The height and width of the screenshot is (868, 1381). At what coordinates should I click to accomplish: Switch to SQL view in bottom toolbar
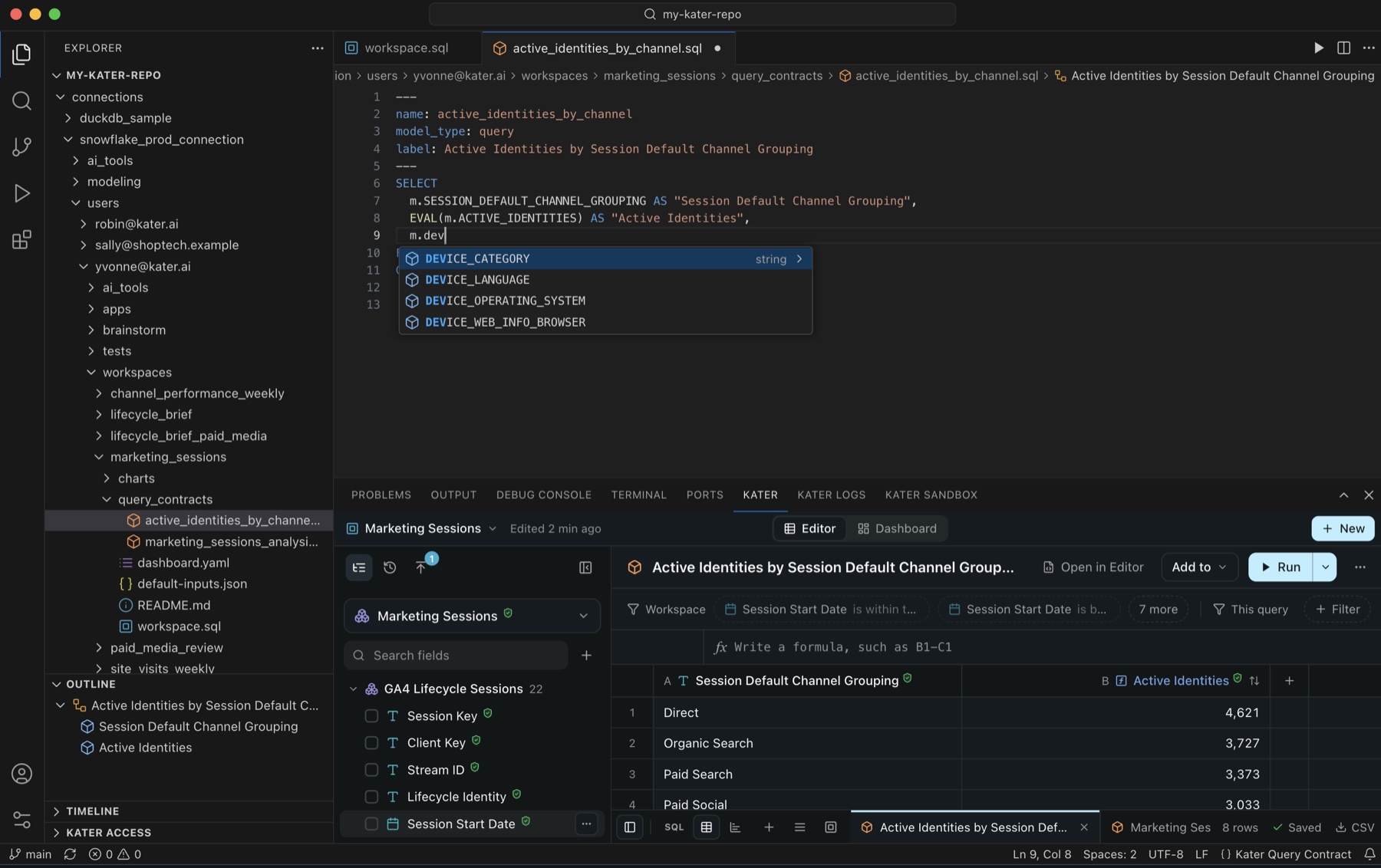tap(674, 827)
